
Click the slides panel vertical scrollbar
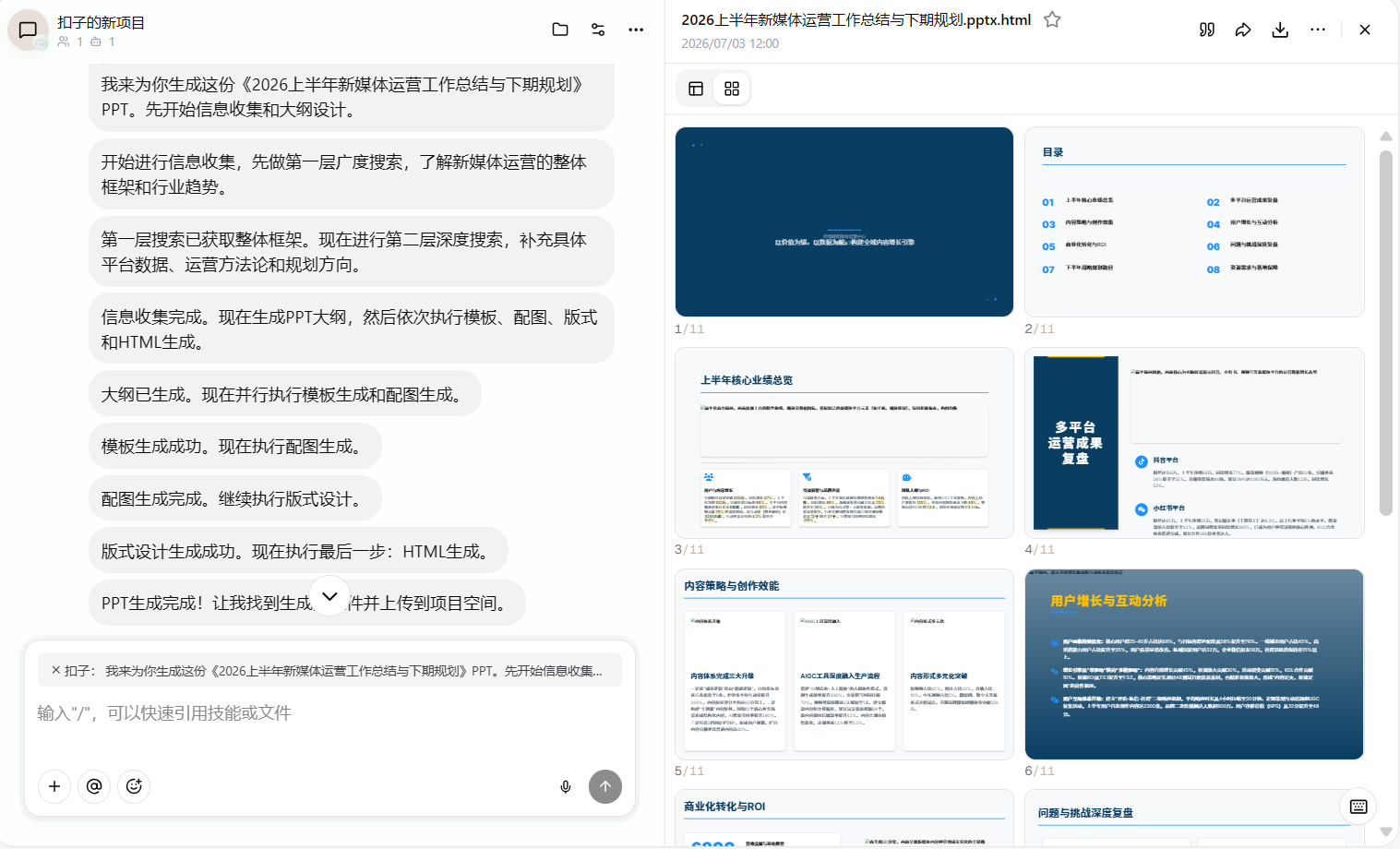[1385, 332]
